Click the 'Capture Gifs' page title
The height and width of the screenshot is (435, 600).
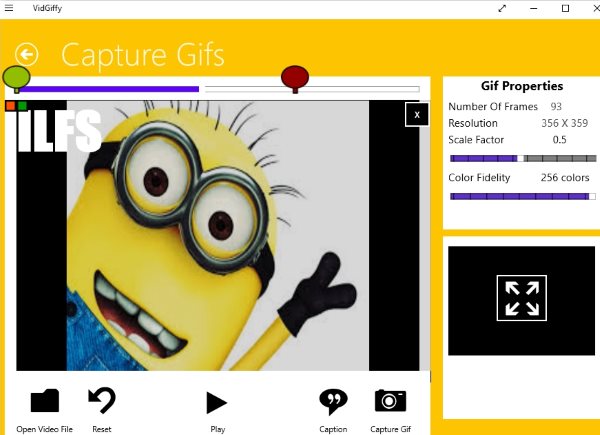[143, 55]
